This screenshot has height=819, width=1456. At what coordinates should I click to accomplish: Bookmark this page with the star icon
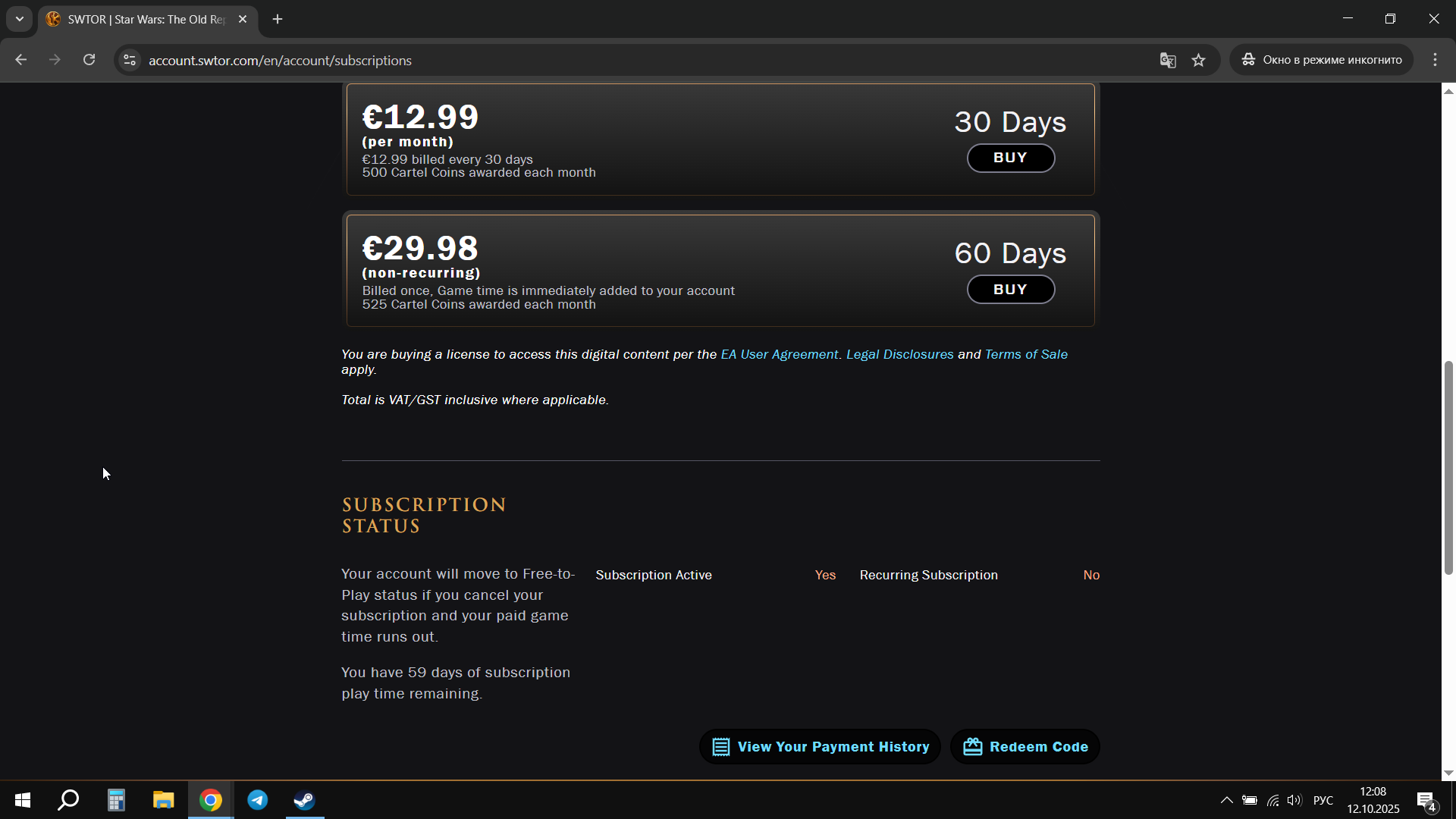coord(1198,61)
